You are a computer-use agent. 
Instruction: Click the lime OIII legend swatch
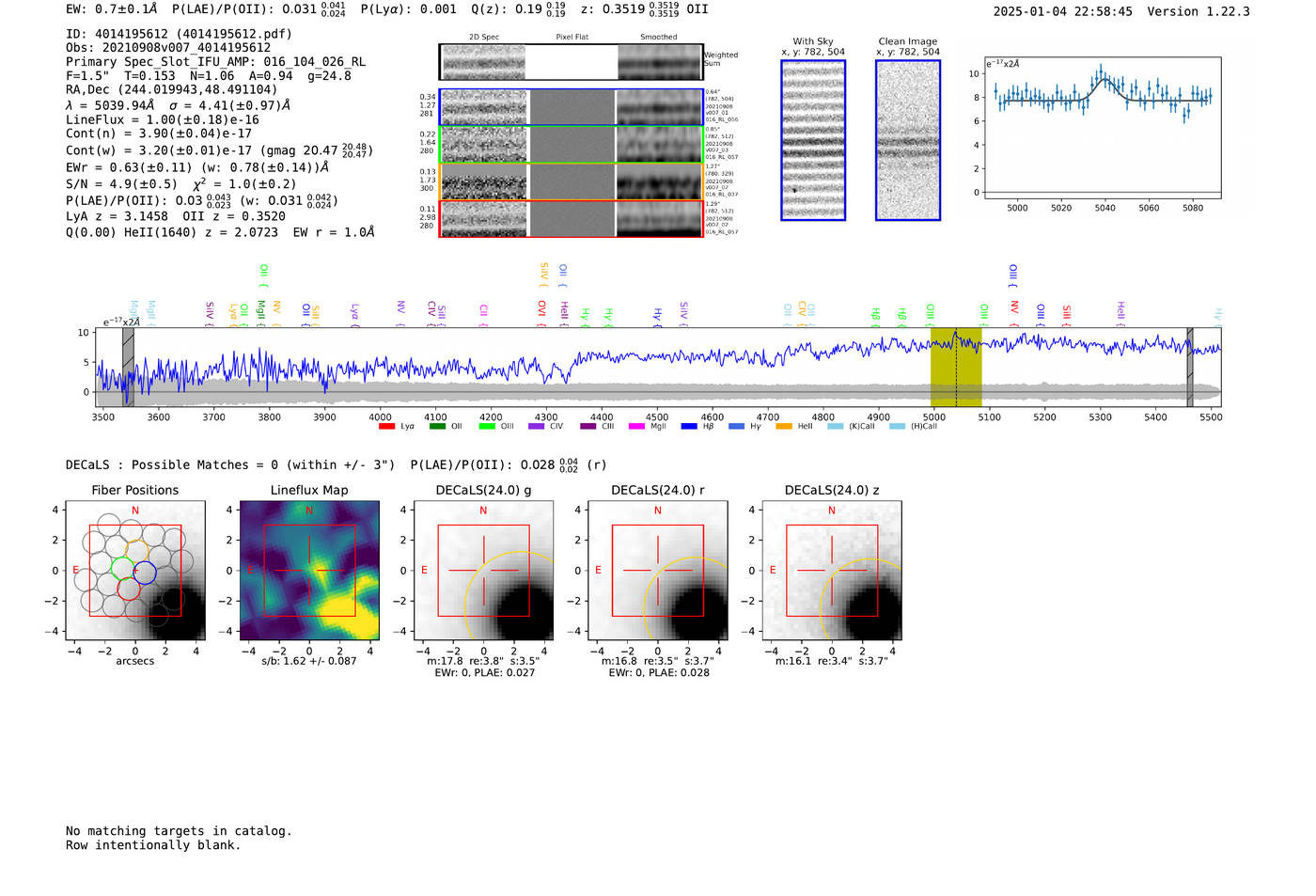tap(487, 427)
